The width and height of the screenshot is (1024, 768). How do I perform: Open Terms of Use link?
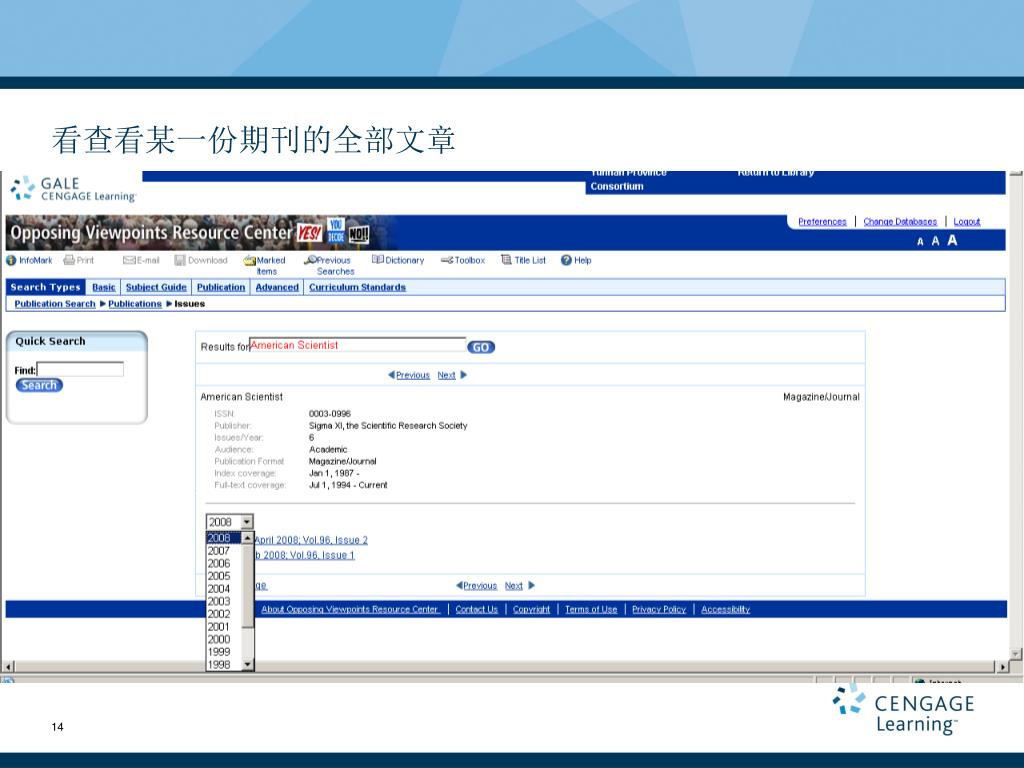591,609
